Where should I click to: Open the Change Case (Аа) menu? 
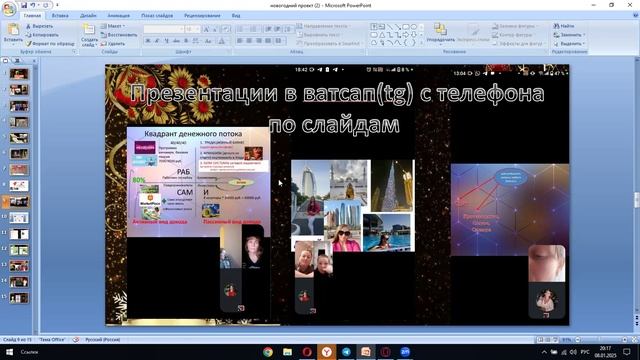coord(208,41)
